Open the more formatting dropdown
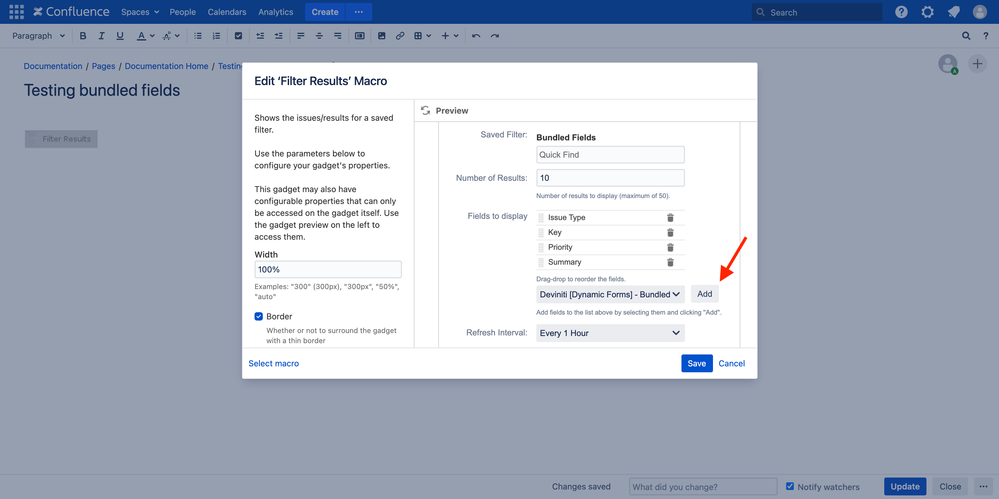This screenshot has width=999, height=499. (x=171, y=36)
